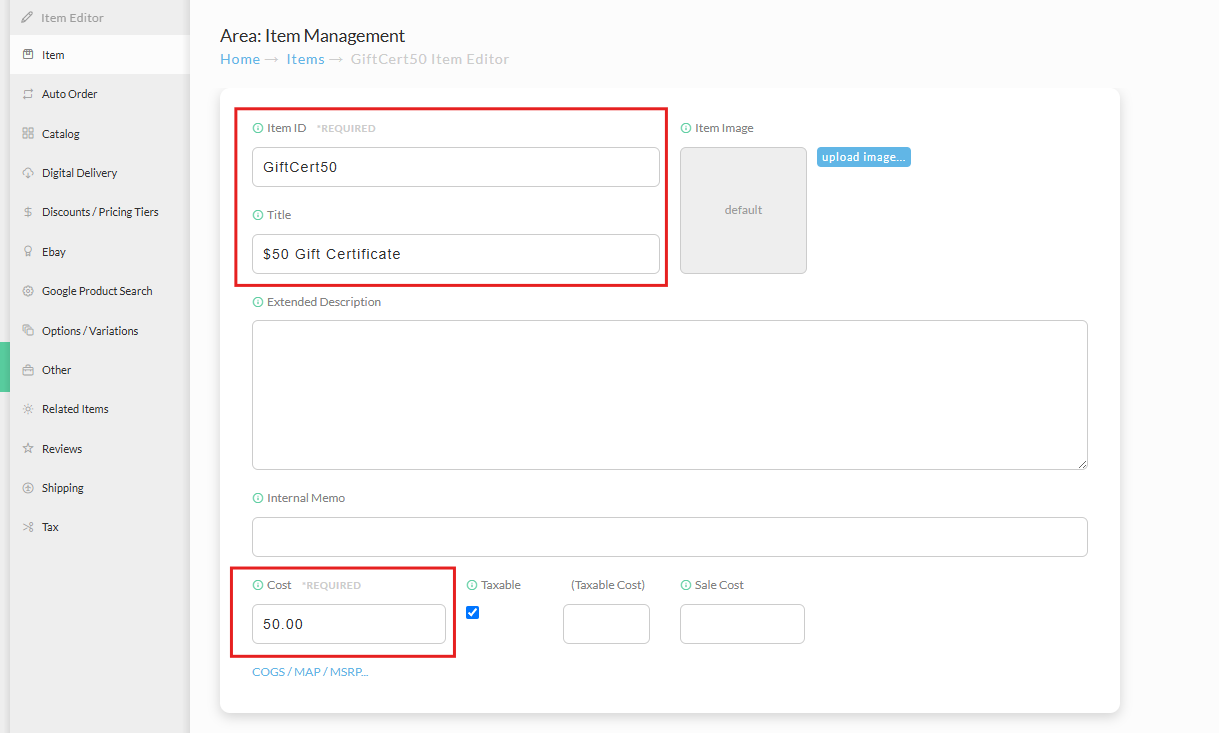Click info icon next to Internal Memo
Image resolution: width=1219 pixels, height=733 pixels.
pyautogui.click(x=258, y=498)
